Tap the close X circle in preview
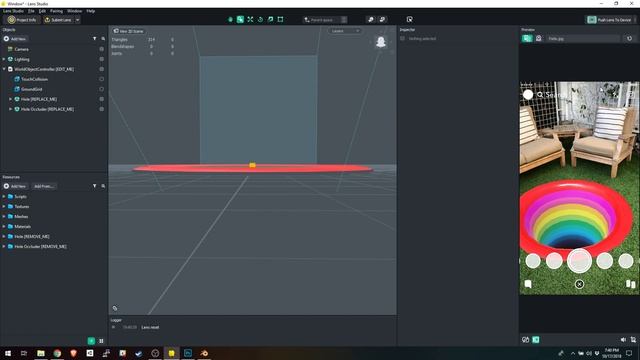Screen dimensions: 640x360 579,284
